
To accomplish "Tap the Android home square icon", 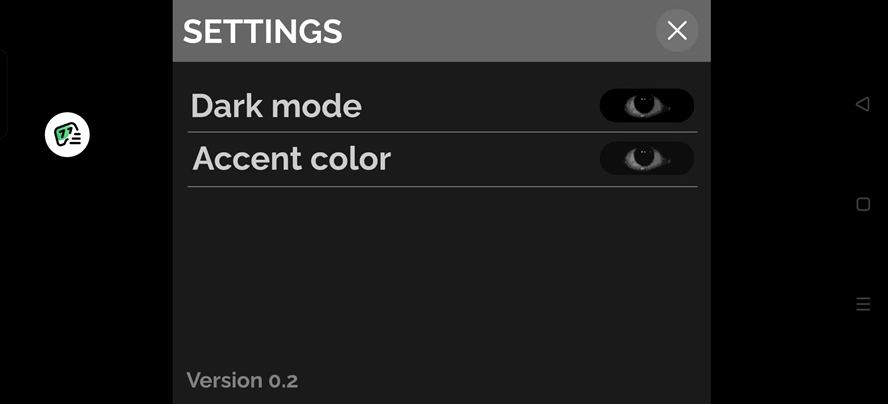I will tap(863, 204).
